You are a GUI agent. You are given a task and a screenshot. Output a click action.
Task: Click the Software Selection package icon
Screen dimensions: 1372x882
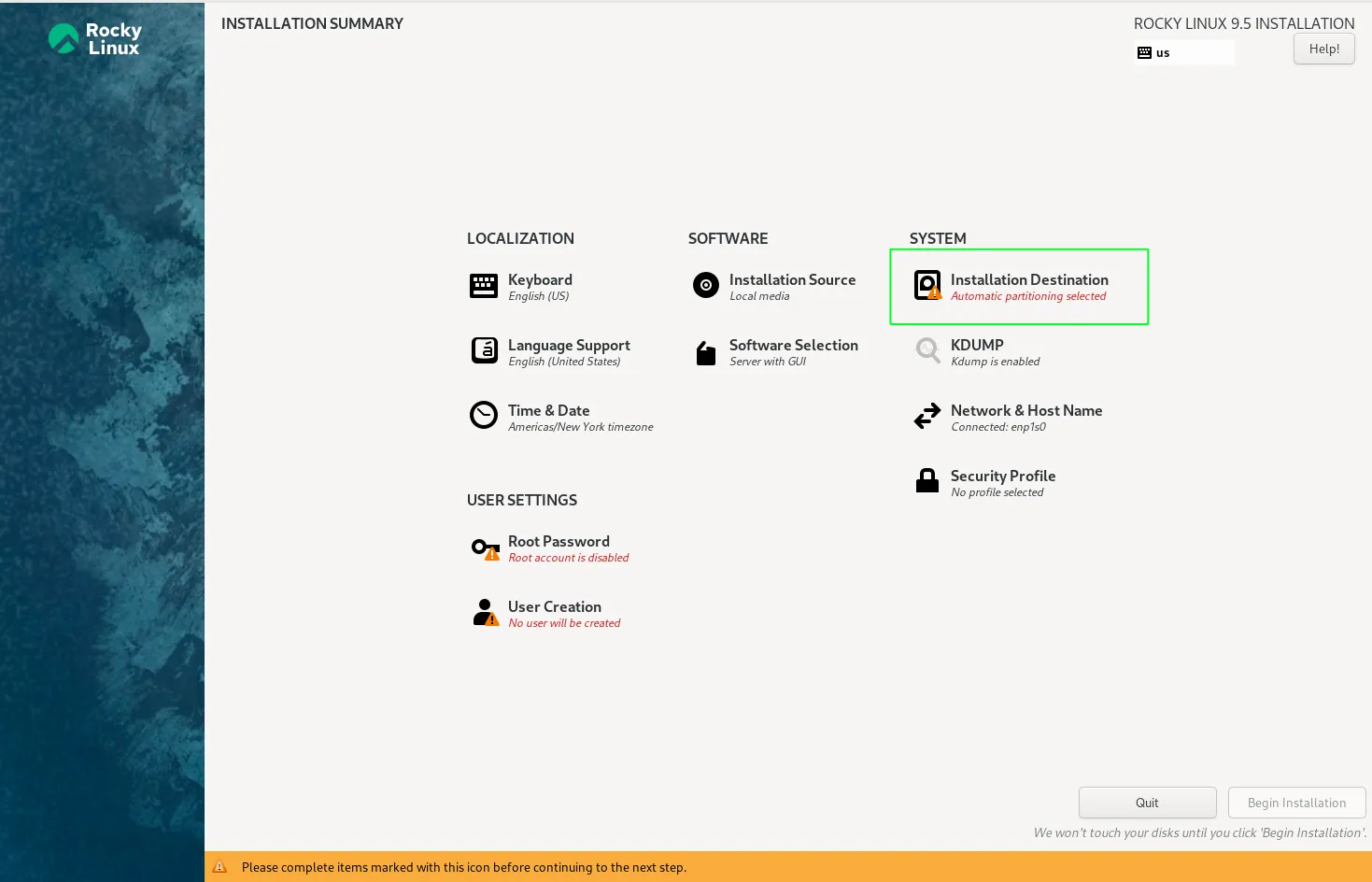coord(706,352)
